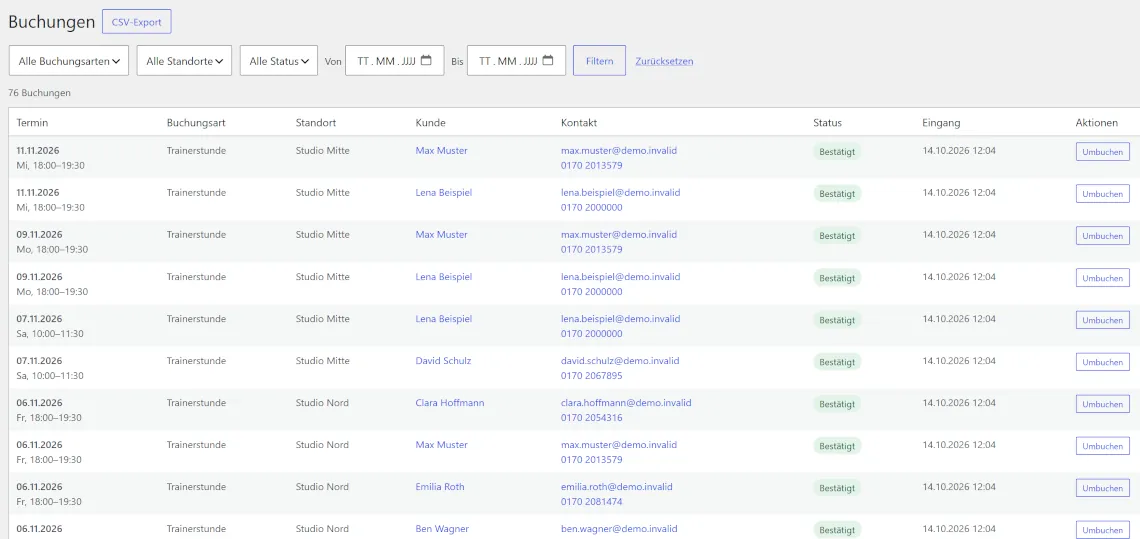Viewport: 1140px width, 539px height.
Task: Click Umbuchen in the Ben Wagner row
Action: click(x=1102, y=530)
